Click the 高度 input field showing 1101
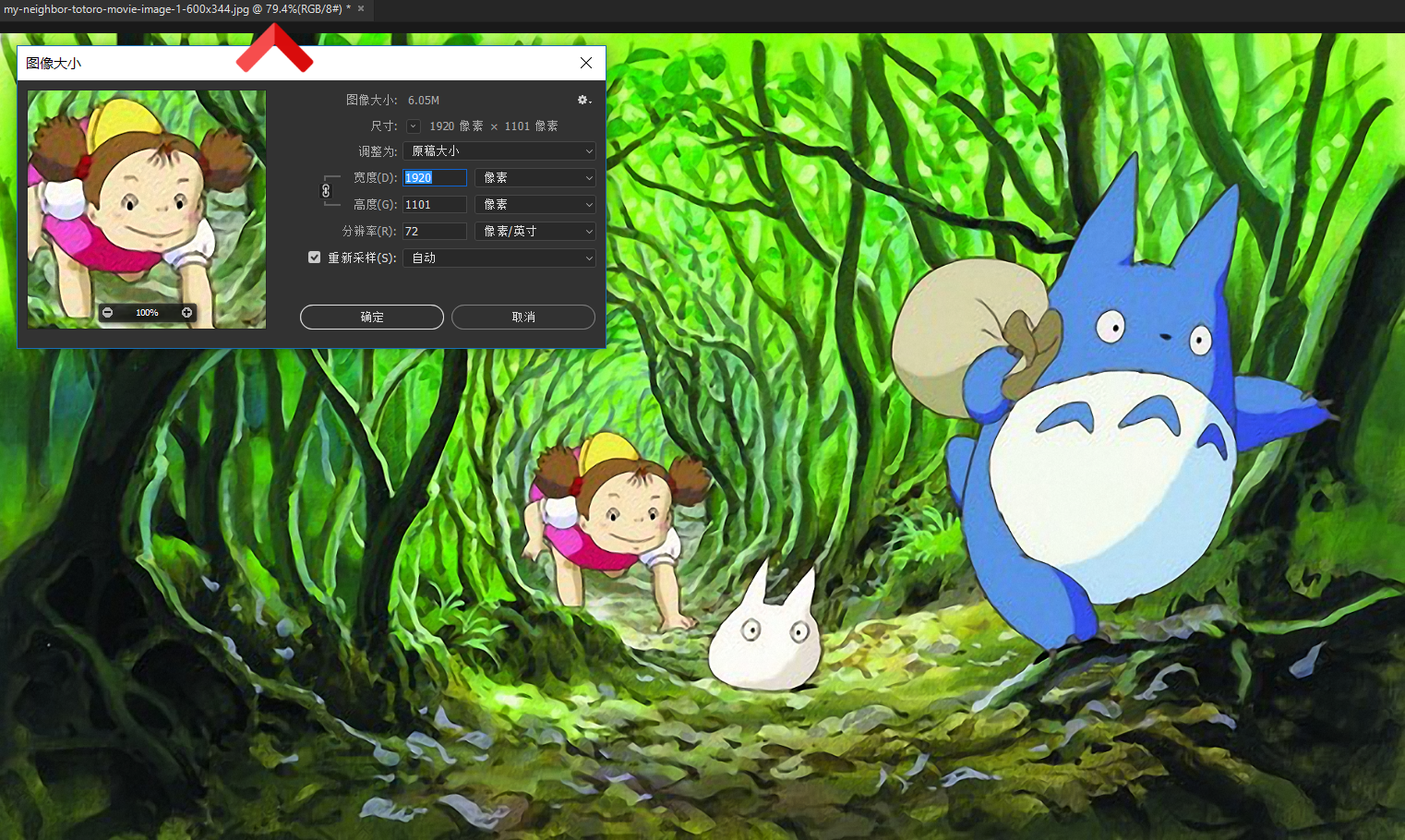 pyautogui.click(x=435, y=204)
